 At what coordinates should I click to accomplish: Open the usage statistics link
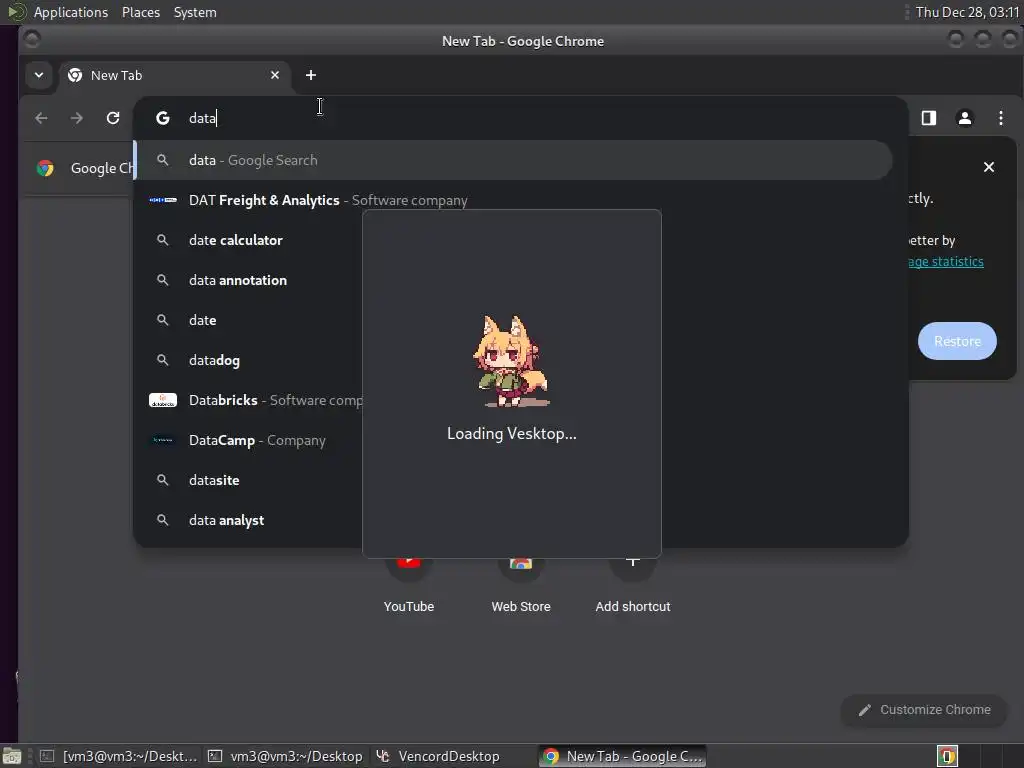[946, 261]
